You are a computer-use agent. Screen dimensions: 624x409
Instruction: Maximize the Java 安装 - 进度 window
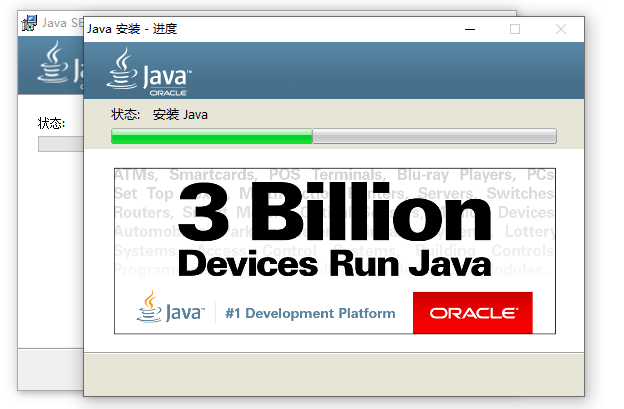pos(515,29)
